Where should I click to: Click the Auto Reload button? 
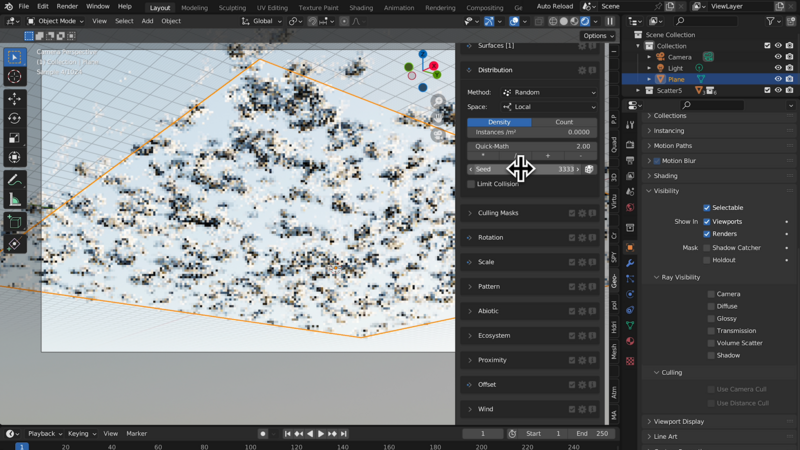point(554,7)
